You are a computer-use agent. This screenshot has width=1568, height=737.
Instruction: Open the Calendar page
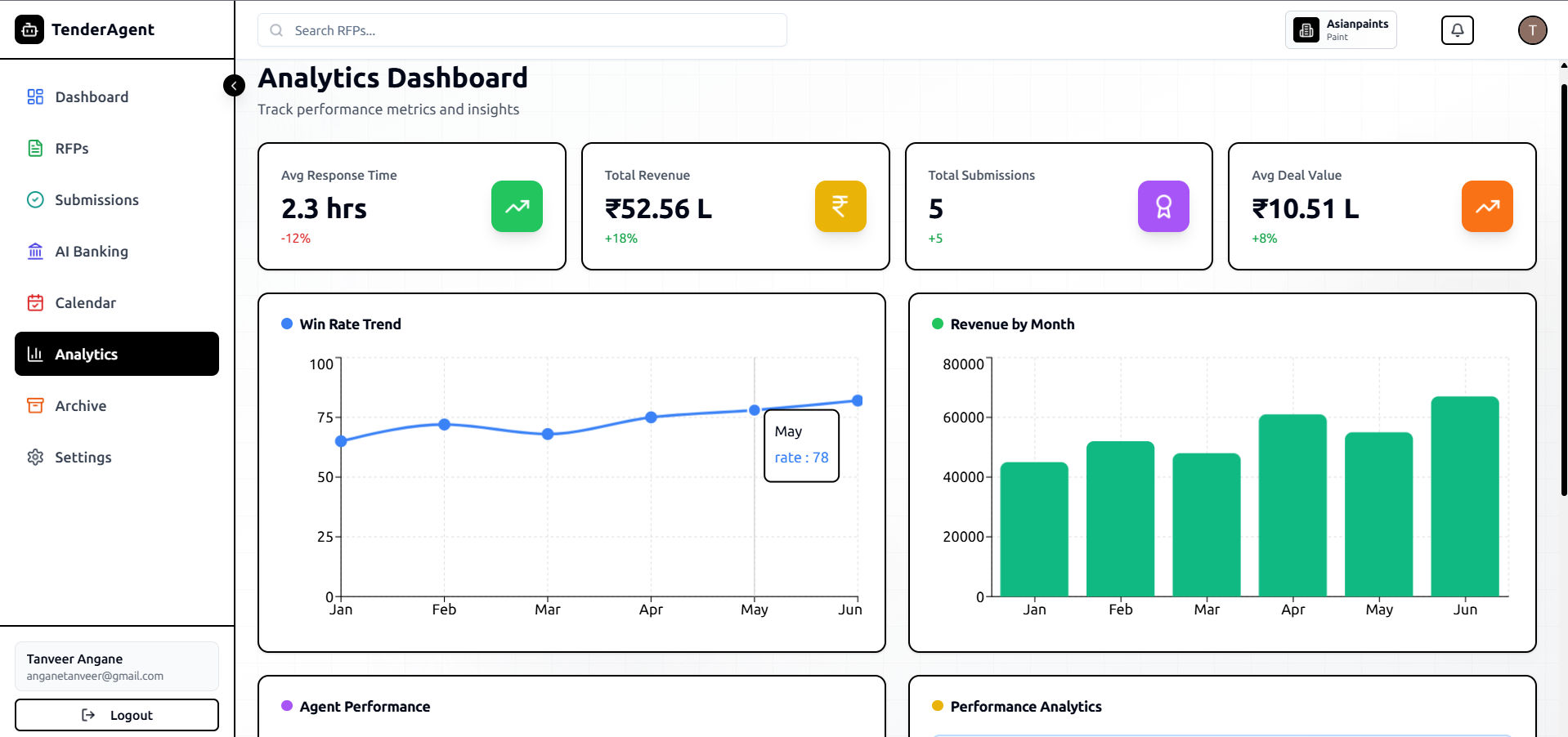(x=117, y=303)
